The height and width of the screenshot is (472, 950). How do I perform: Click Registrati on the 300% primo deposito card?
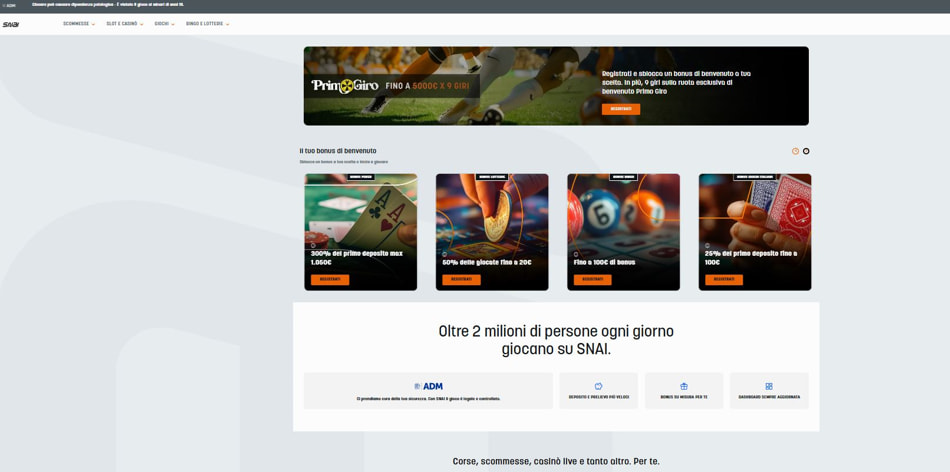(x=330, y=279)
